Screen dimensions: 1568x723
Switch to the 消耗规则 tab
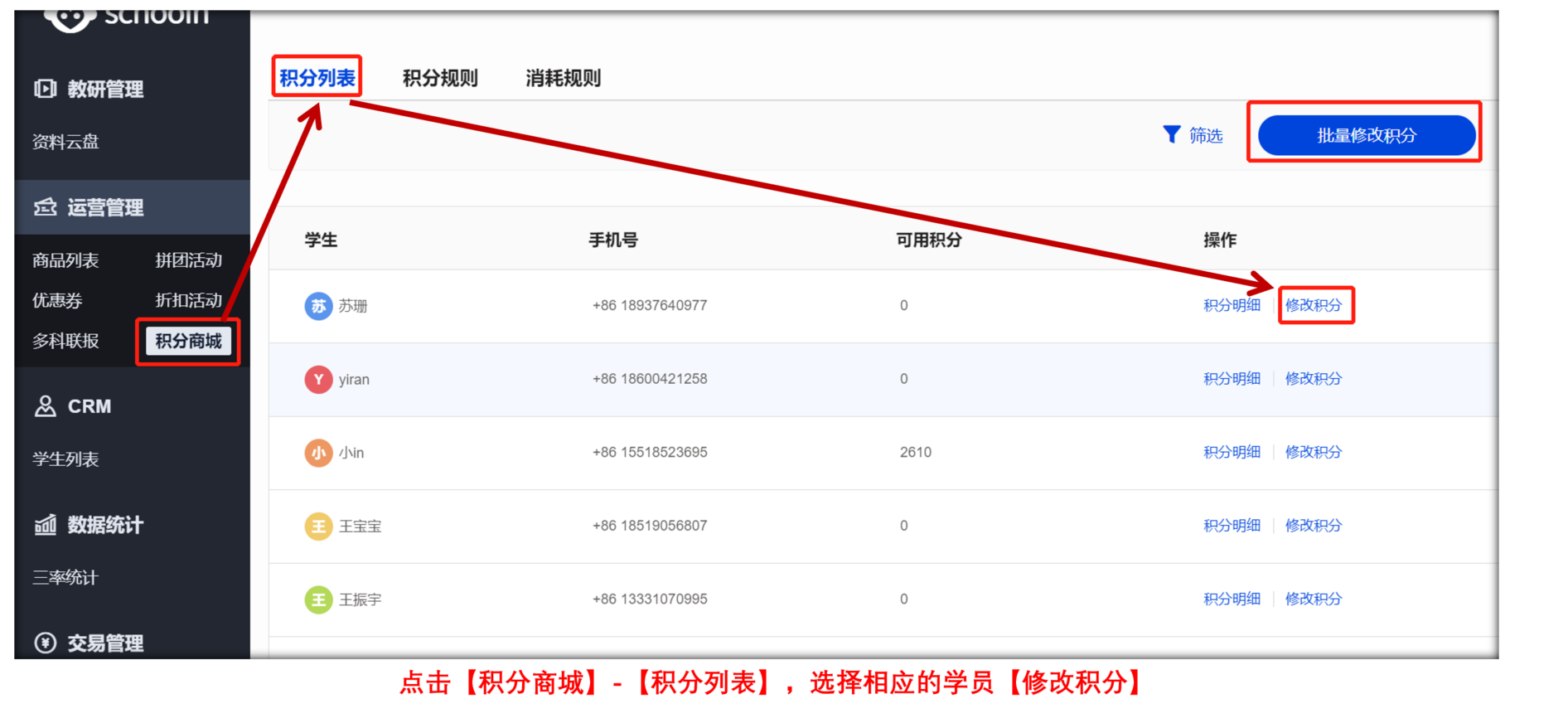pos(563,78)
